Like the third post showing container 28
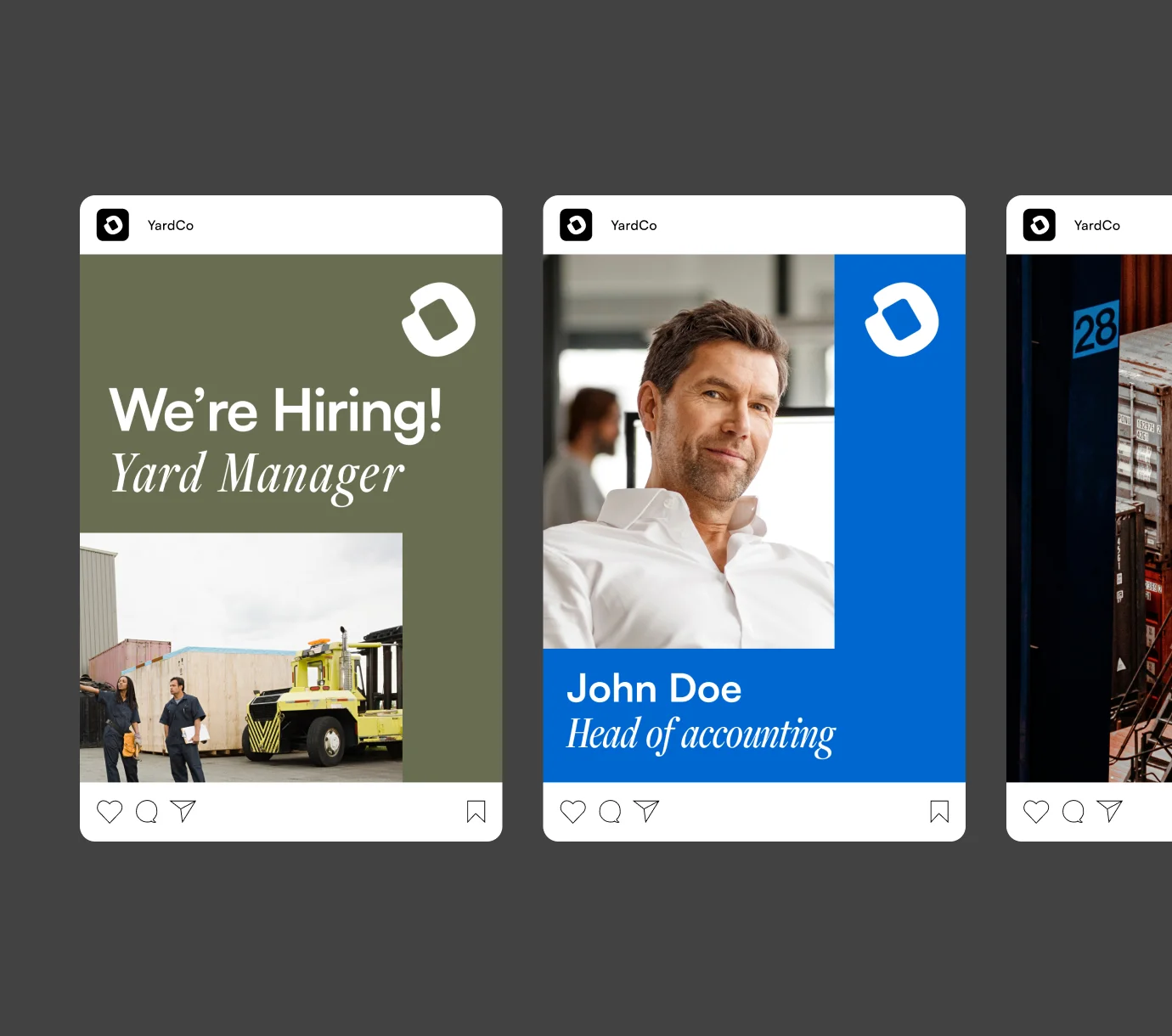This screenshot has height=1036, width=1172. [x=1036, y=812]
